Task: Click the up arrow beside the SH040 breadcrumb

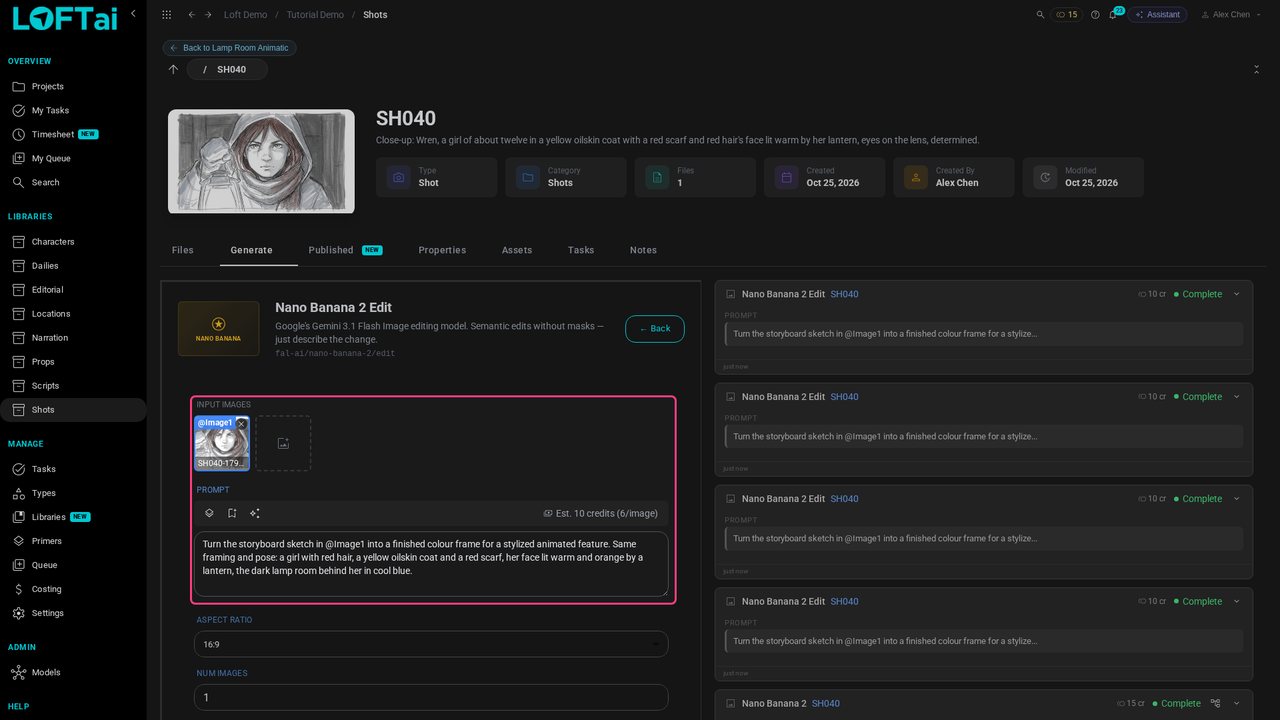Action: pyautogui.click(x=173, y=69)
